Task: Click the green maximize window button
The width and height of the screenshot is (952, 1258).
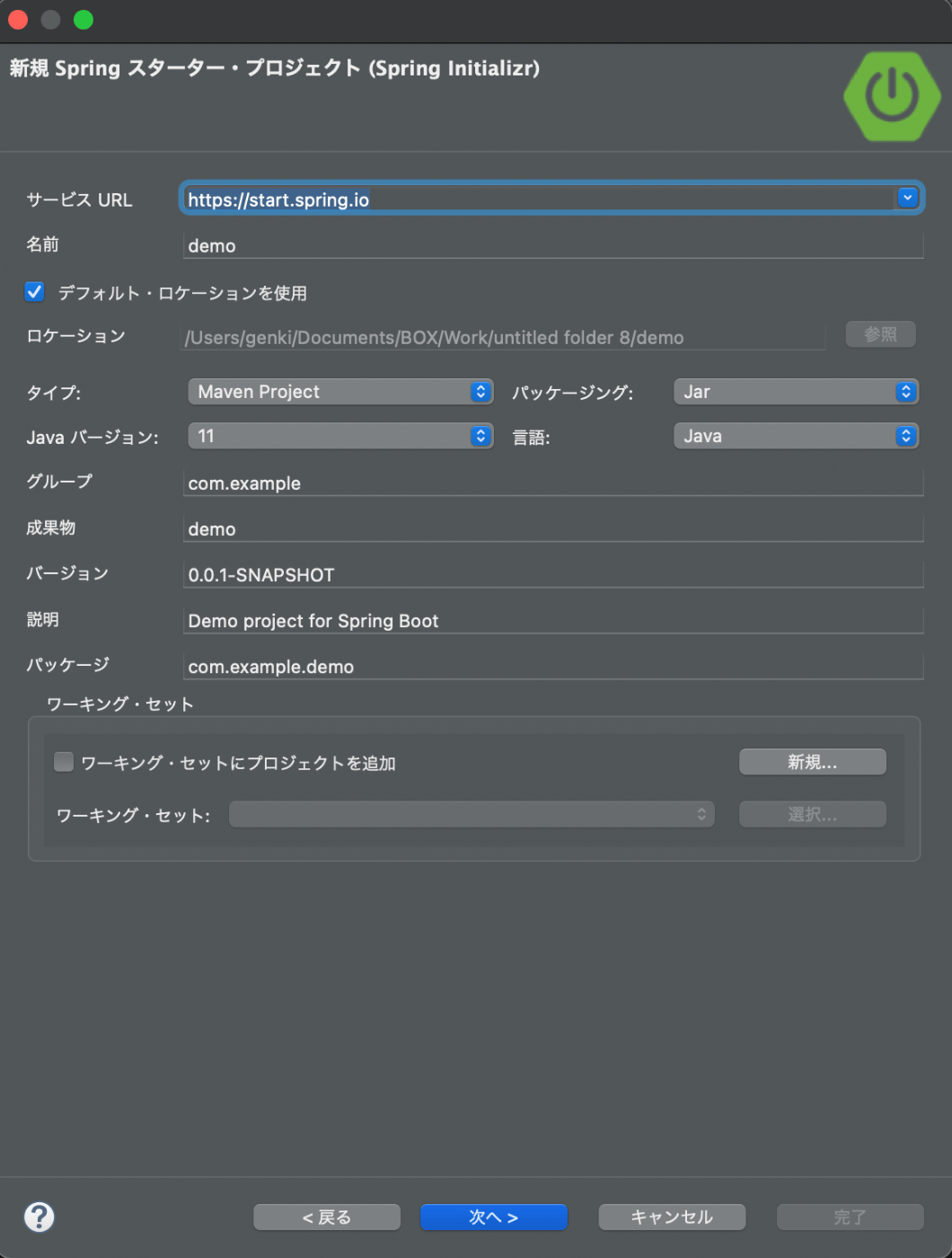Action: coord(84,20)
